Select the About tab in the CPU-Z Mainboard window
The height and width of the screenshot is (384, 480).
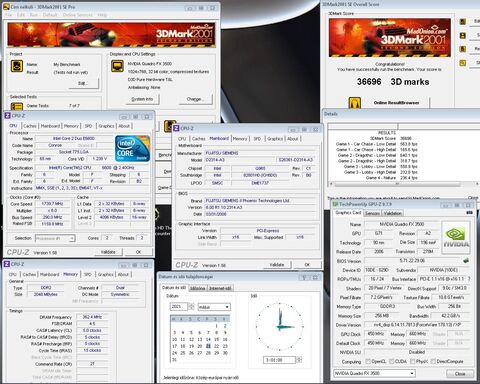[x=293, y=139]
